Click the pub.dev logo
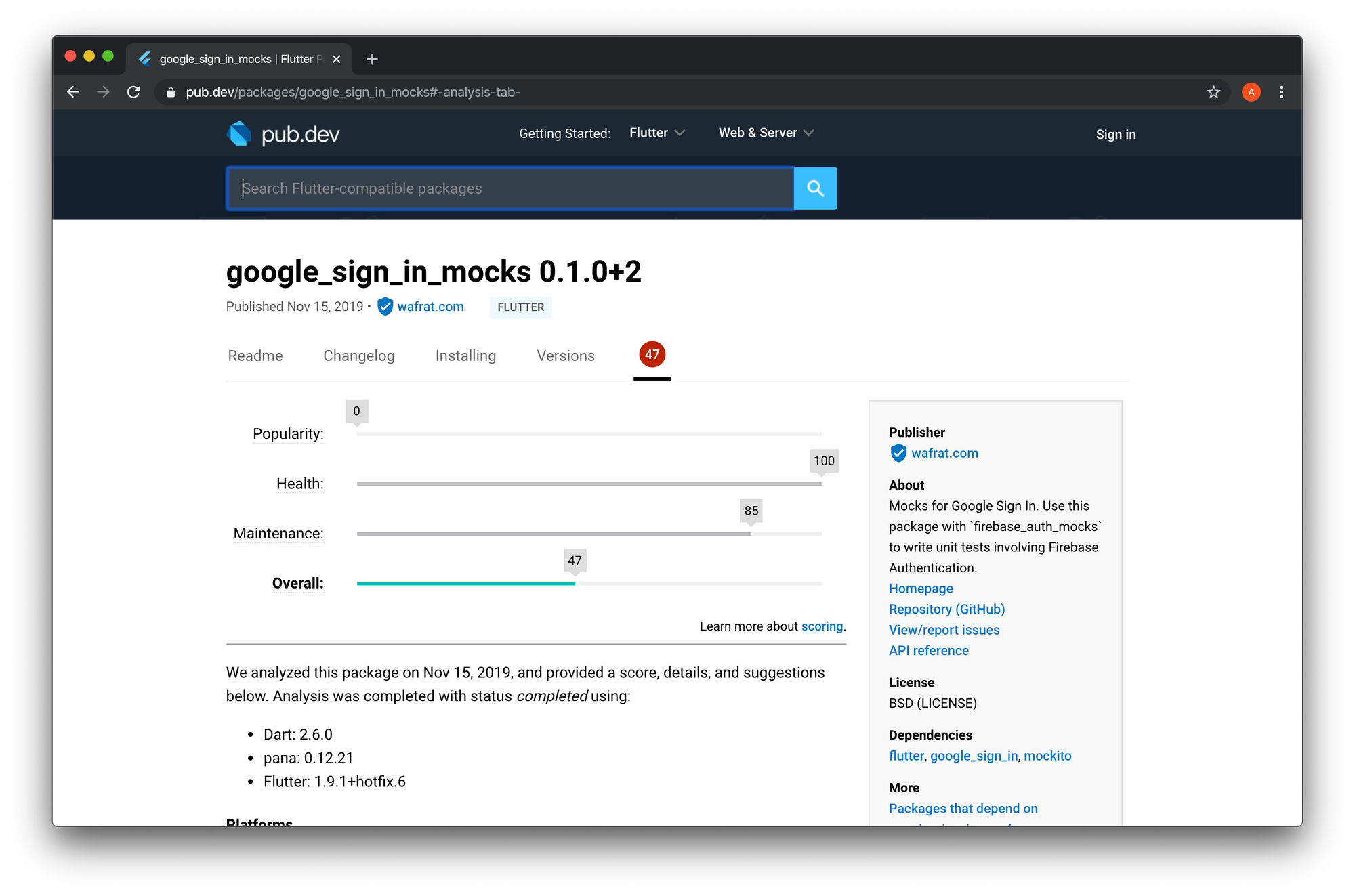Viewport: 1355px width, 896px height. point(283,134)
